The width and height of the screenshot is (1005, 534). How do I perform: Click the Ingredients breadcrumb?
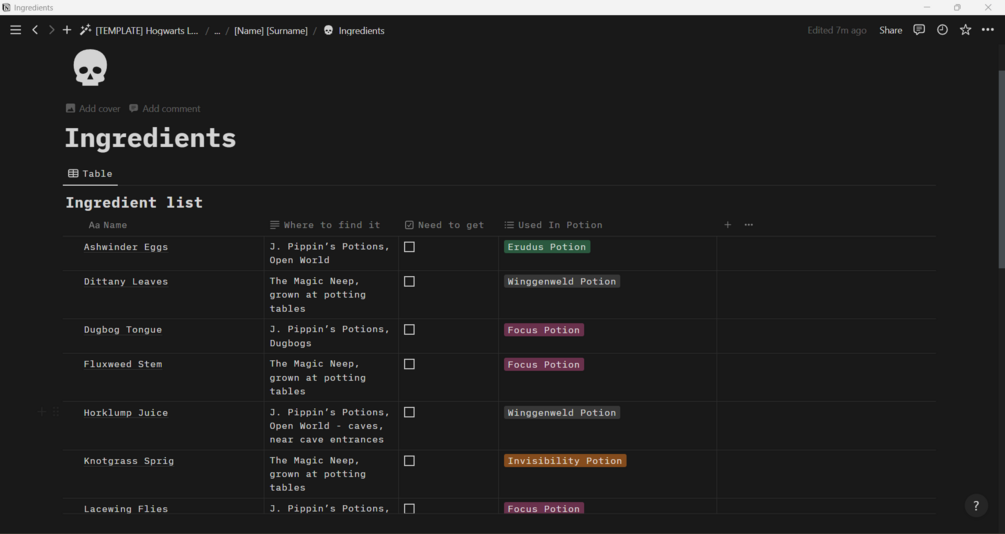point(361,30)
